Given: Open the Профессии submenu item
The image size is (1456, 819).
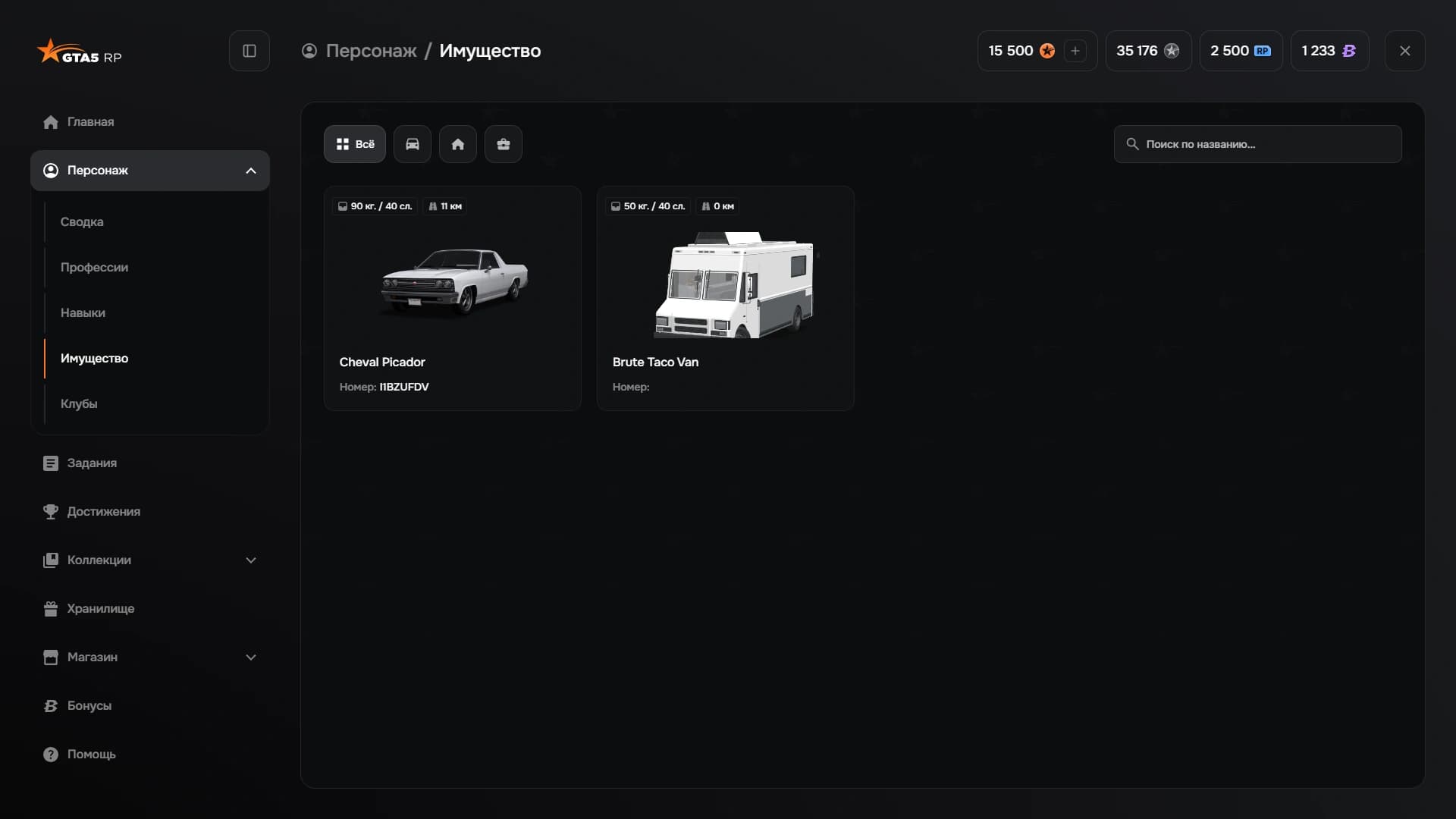Looking at the screenshot, I should (94, 268).
